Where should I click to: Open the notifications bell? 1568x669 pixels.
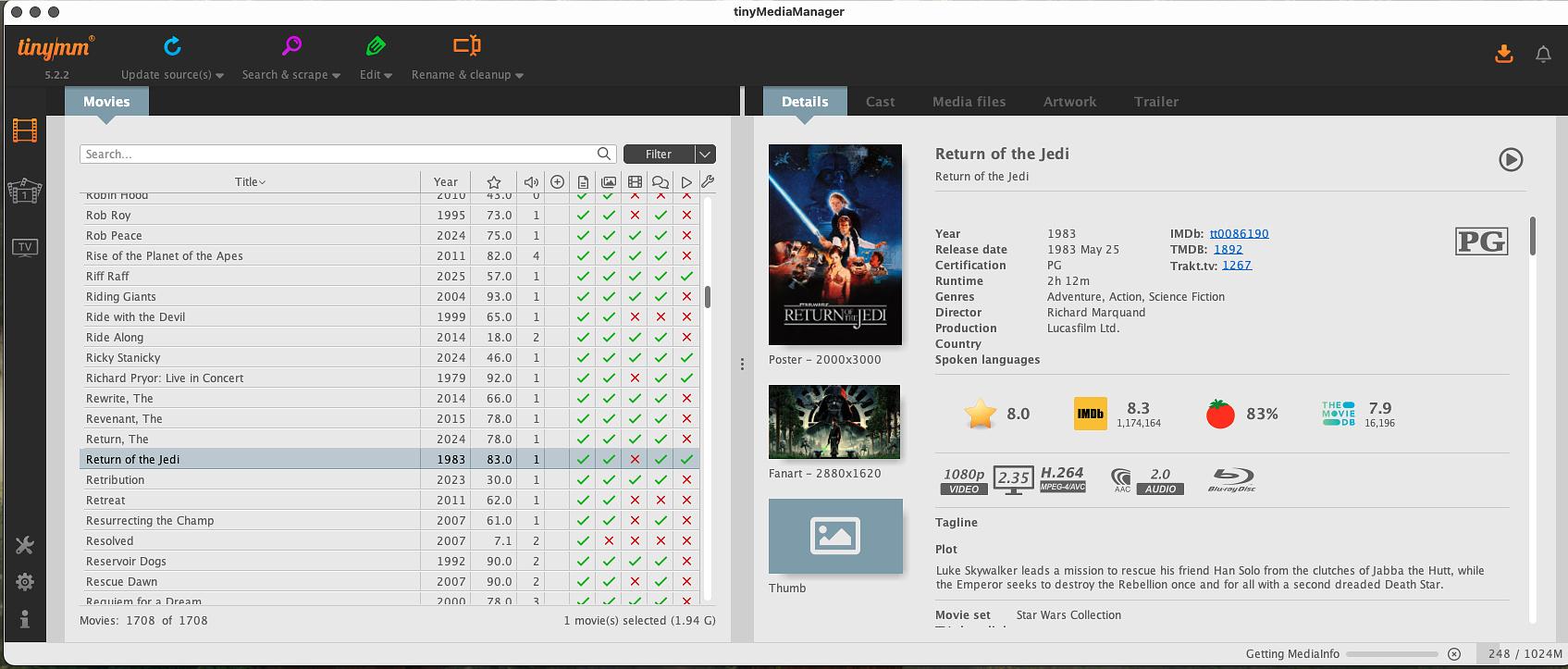[1543, 55]
